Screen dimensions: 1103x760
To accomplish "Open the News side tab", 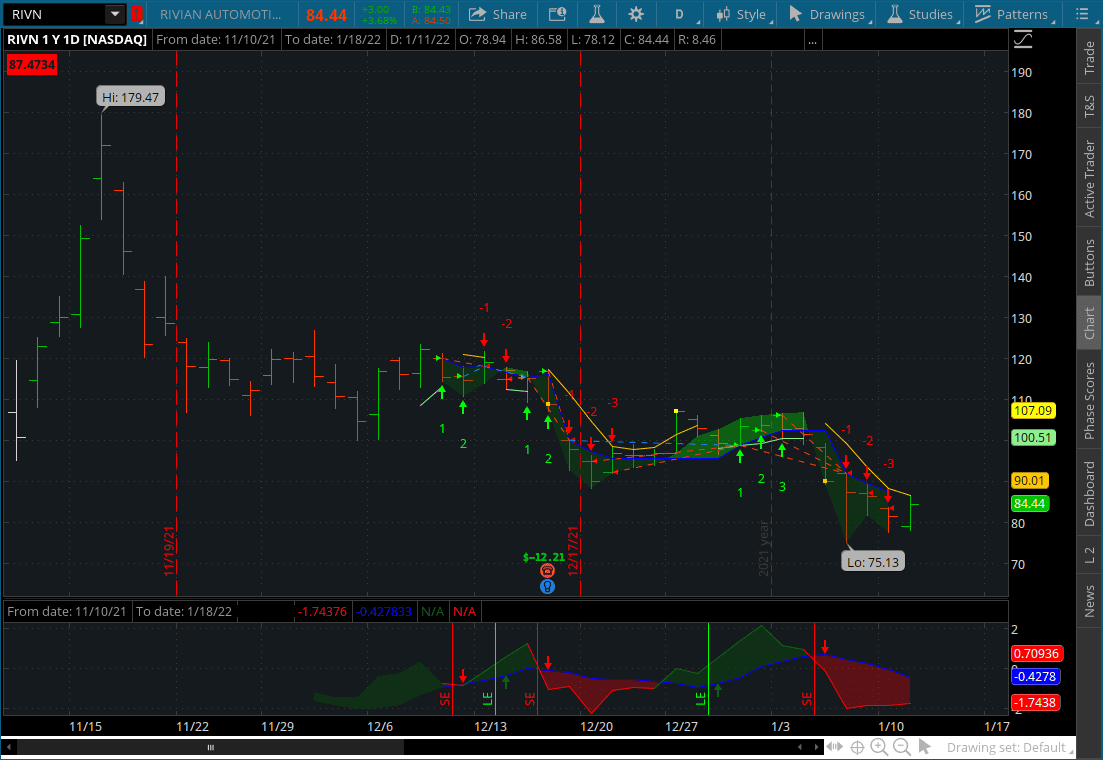I will (1090, 600).
